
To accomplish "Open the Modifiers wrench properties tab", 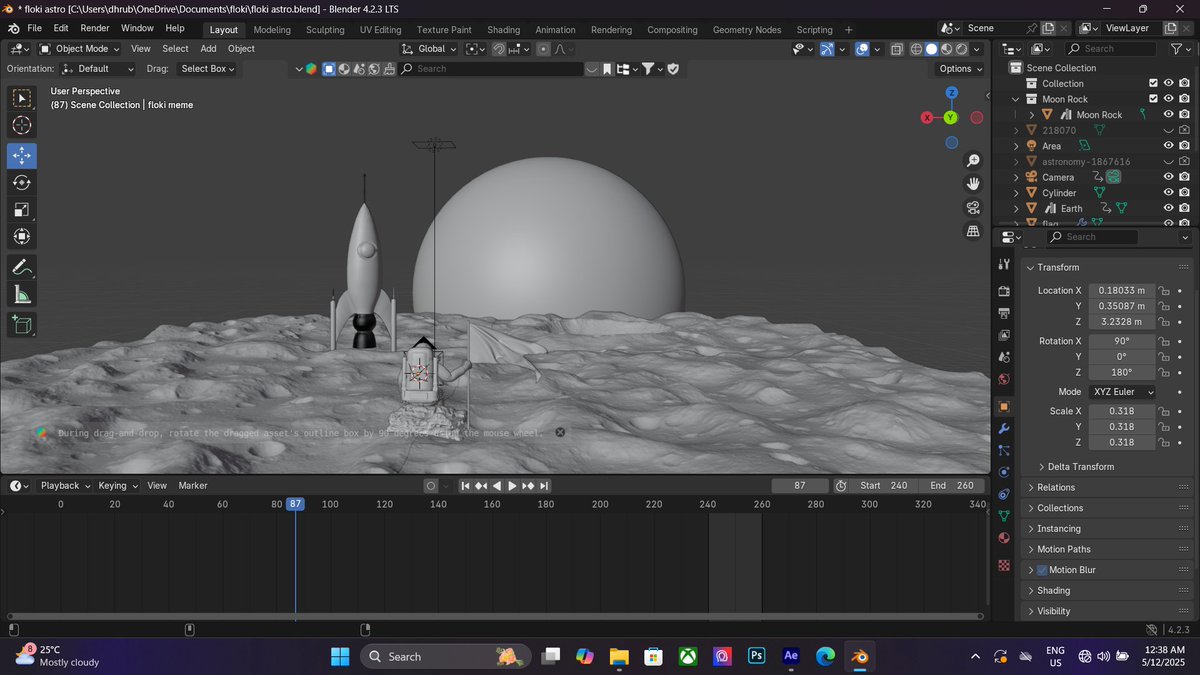I will point(1004,428).
